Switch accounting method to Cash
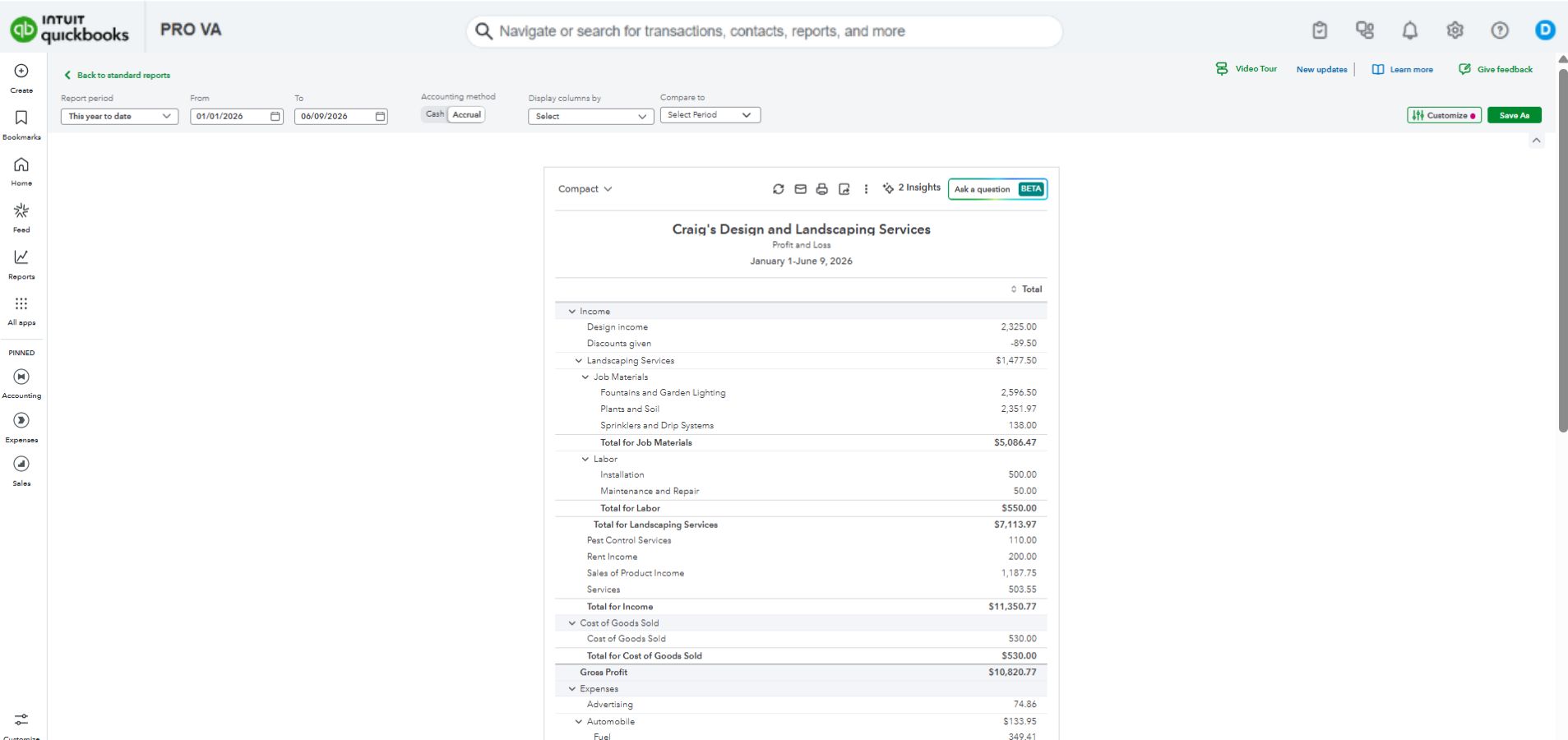The image size is (1568, 740). click(x=434, y=115)
